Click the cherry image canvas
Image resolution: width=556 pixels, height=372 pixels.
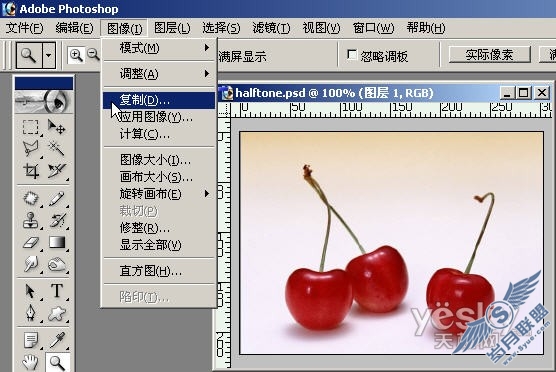(391, 243)
